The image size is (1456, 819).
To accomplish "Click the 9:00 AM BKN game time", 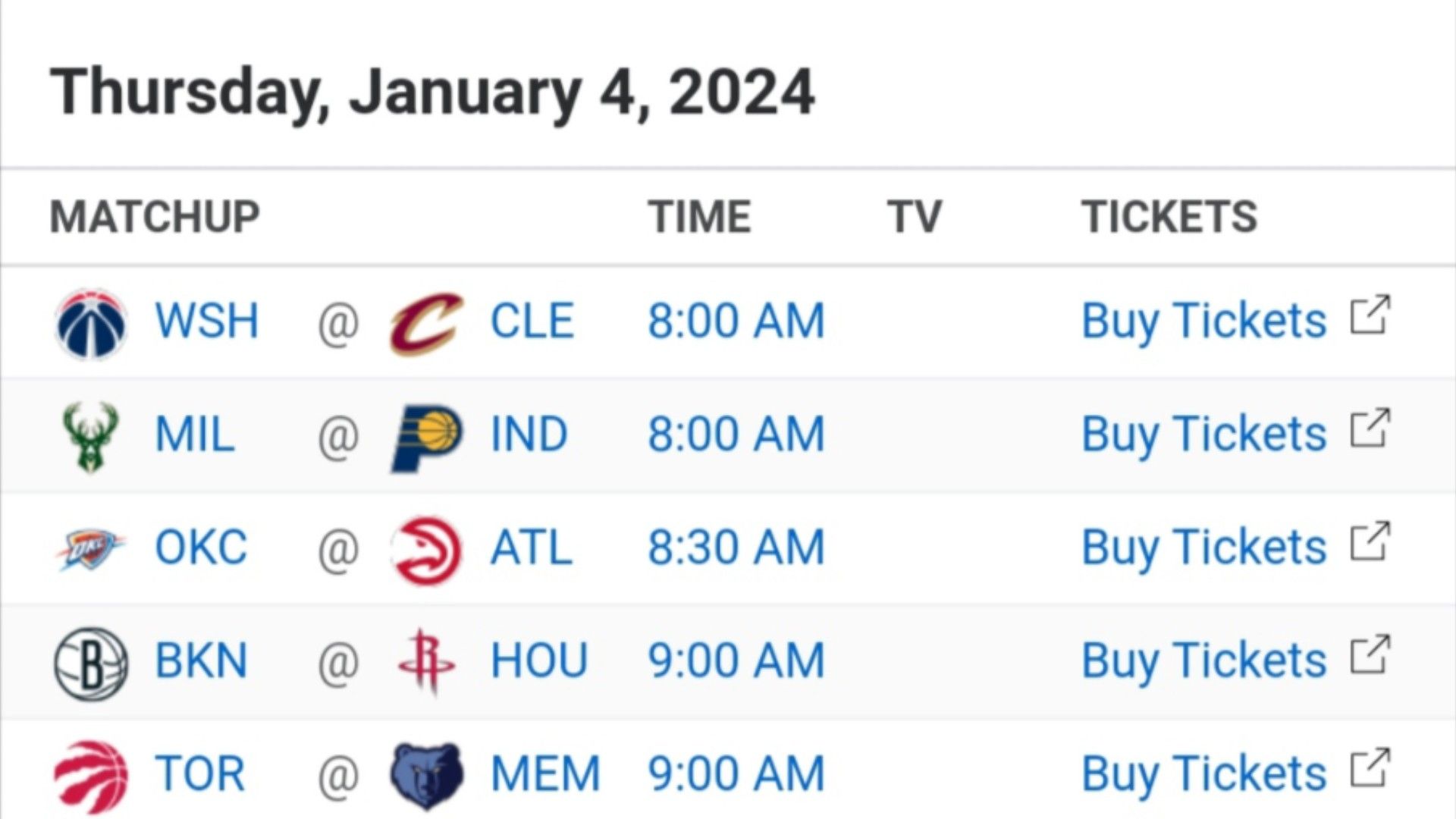I will point(736,661).
